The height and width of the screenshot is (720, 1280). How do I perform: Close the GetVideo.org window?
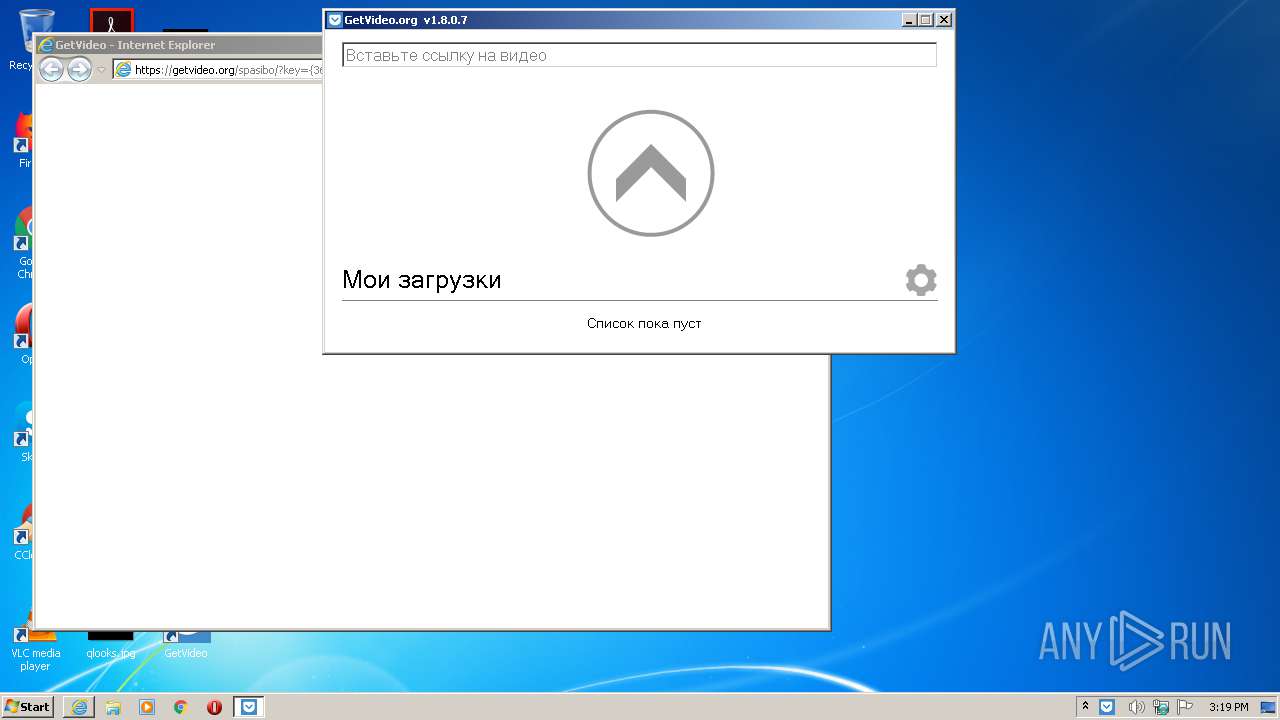[943, 20]
